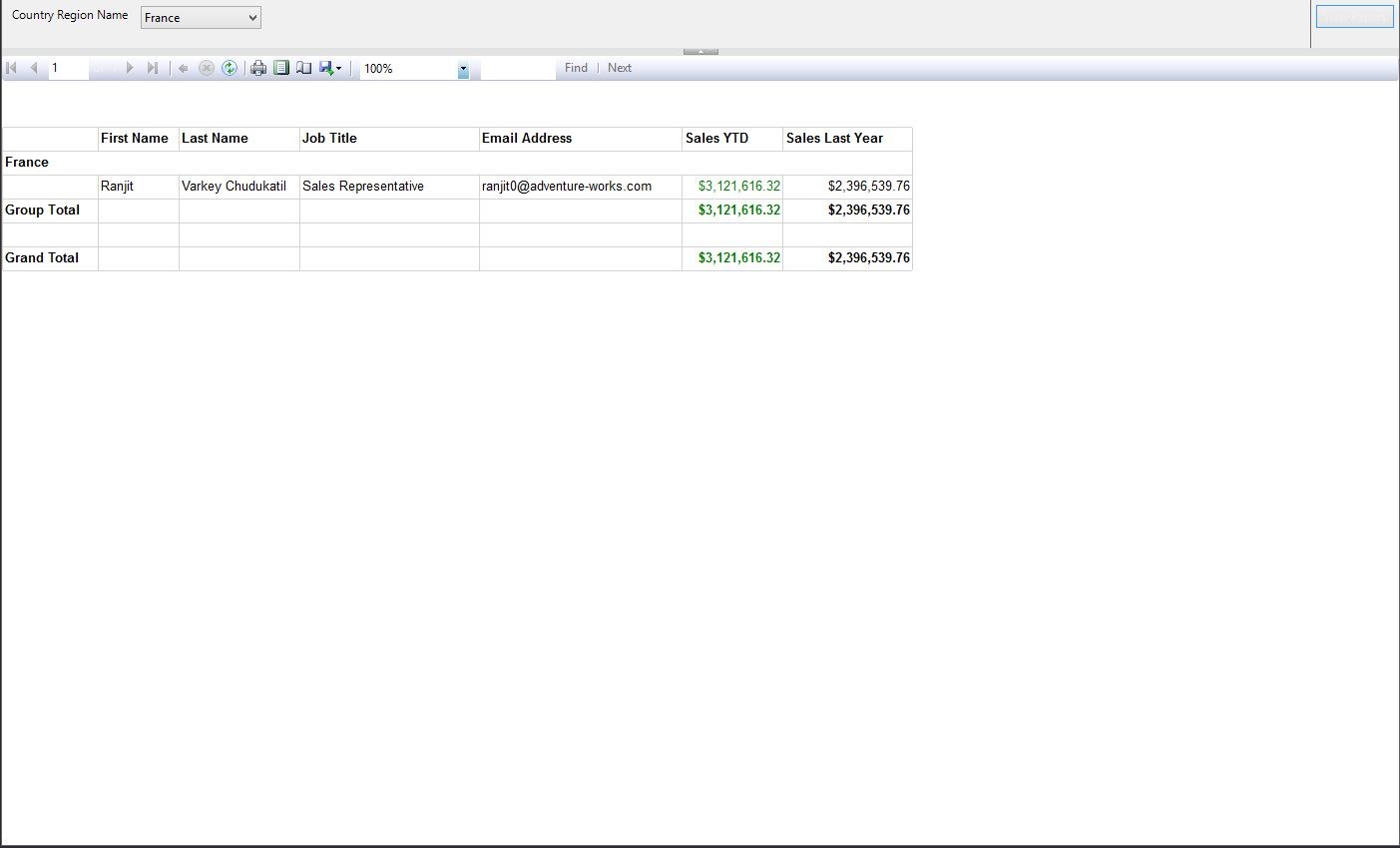Switch to print layout view
Viewport: 1400px width, 848px height.
tap(281, 68)
